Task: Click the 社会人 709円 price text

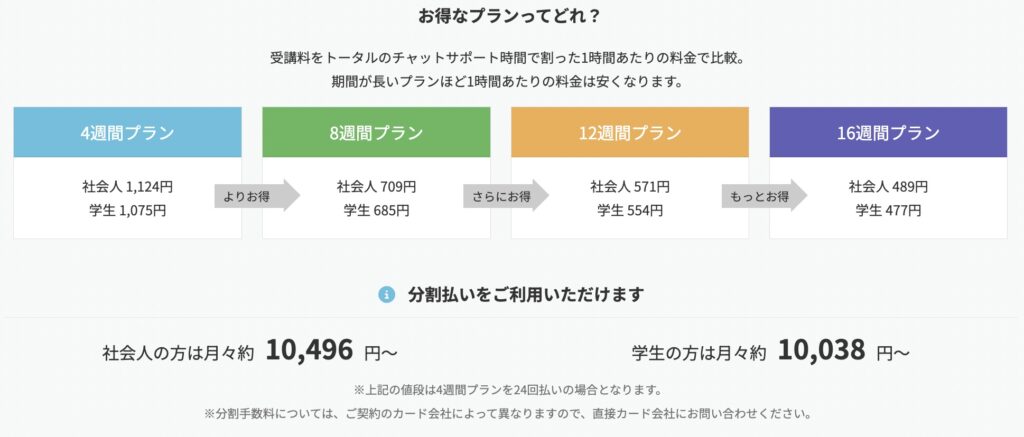Action: [376, 187]
